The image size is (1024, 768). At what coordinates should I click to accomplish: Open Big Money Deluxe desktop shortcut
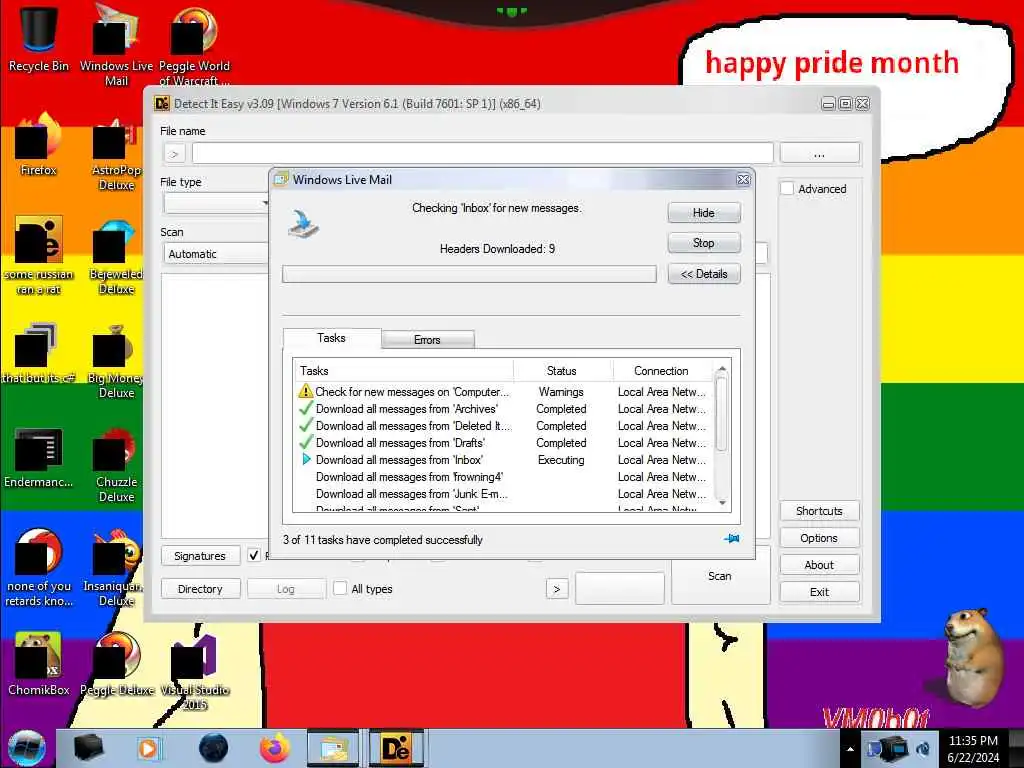[x=116, y=360]
